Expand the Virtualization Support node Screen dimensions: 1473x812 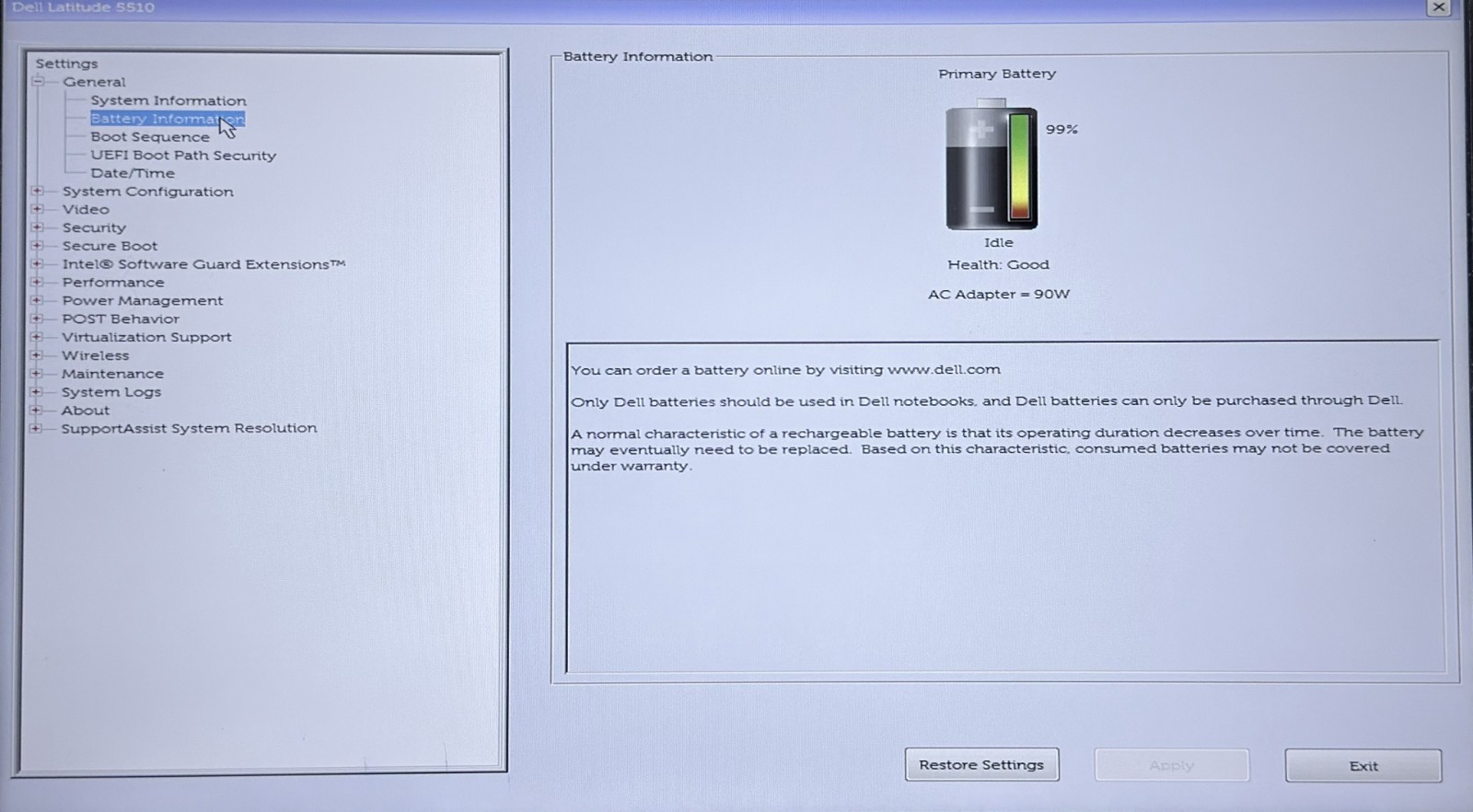pyautogui.click(x=37, y=337)
